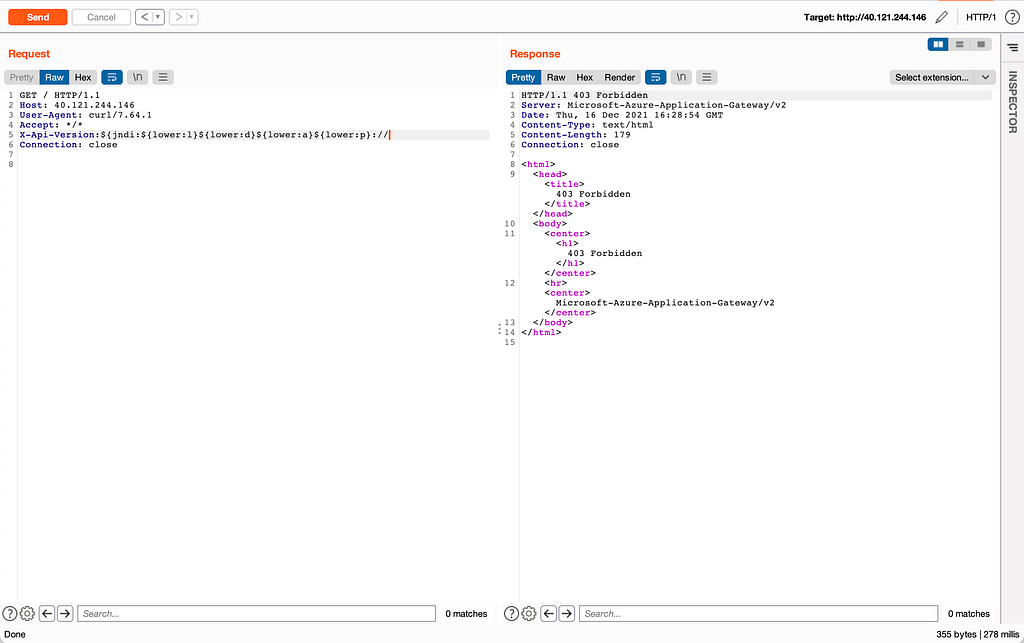
Task: Click the Request panel heading
Action: (29, 54)
